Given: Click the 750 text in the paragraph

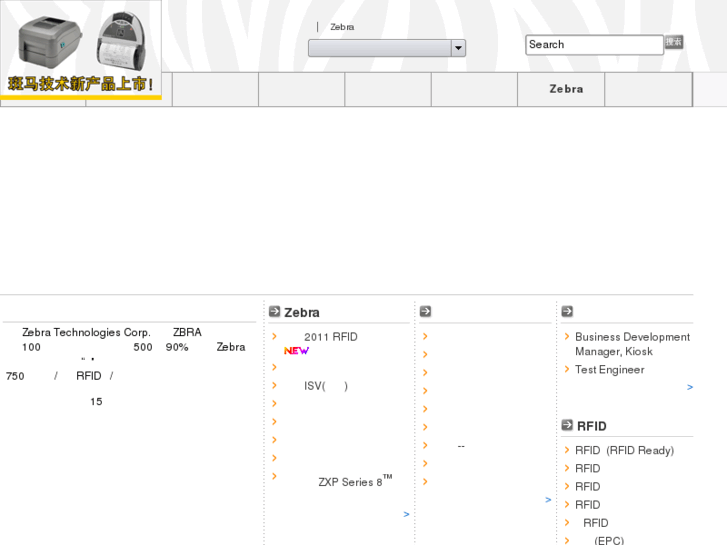Looking at the screenshot, I should [x=15, y=376].
